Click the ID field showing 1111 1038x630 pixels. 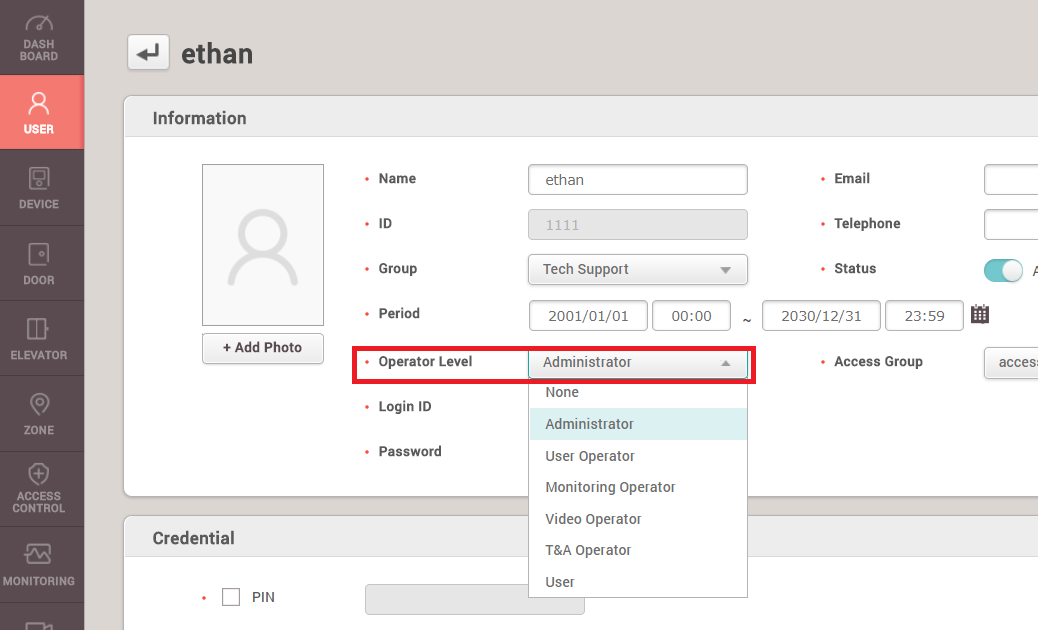(x=637, y=224)
